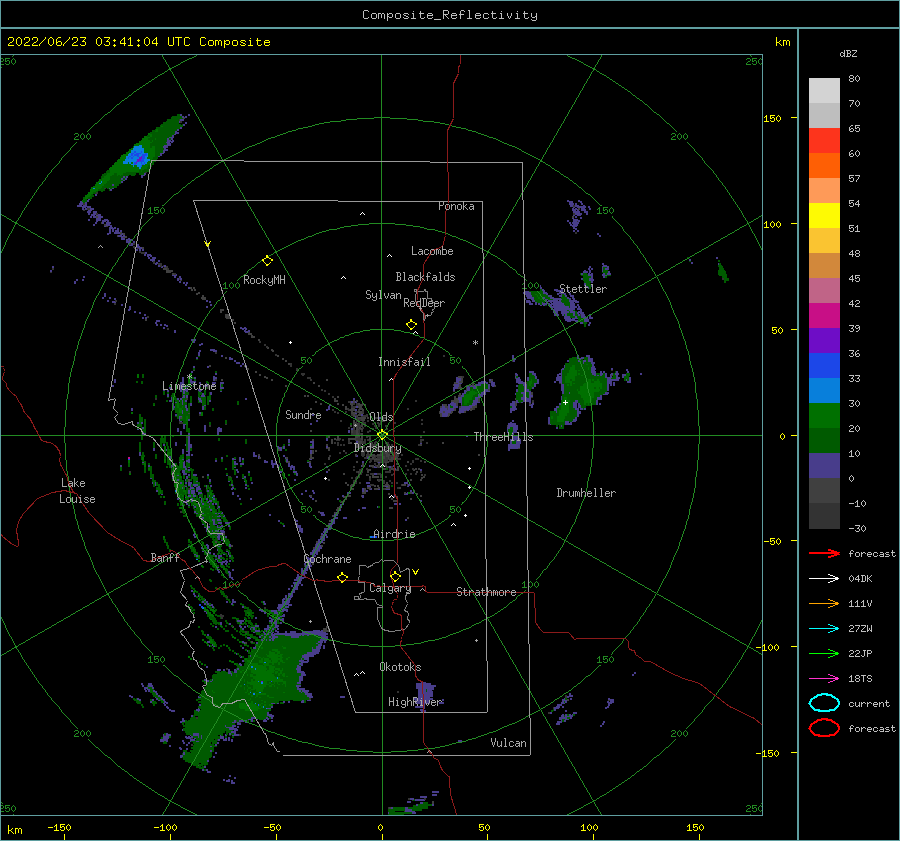Click the magenta 18TS arrow in the legend

tap(824, 679)
